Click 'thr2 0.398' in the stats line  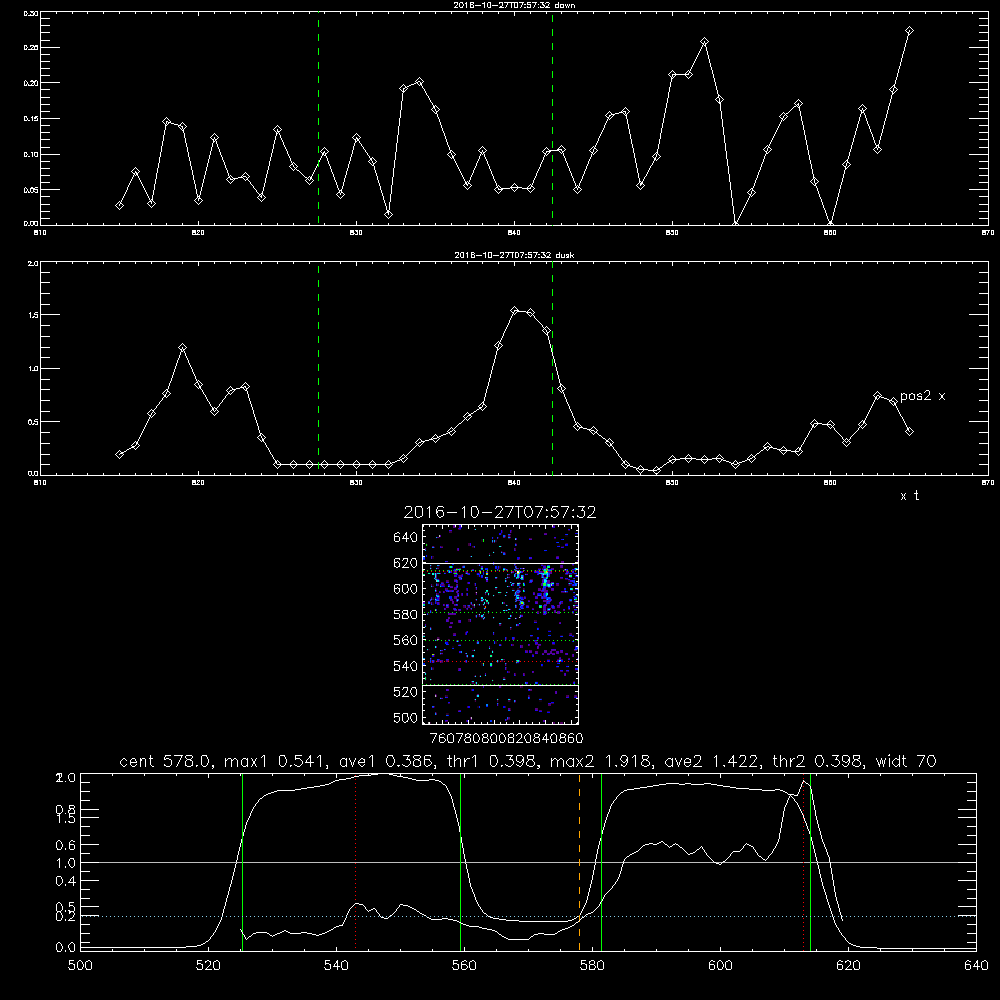(x=818, y=761)
